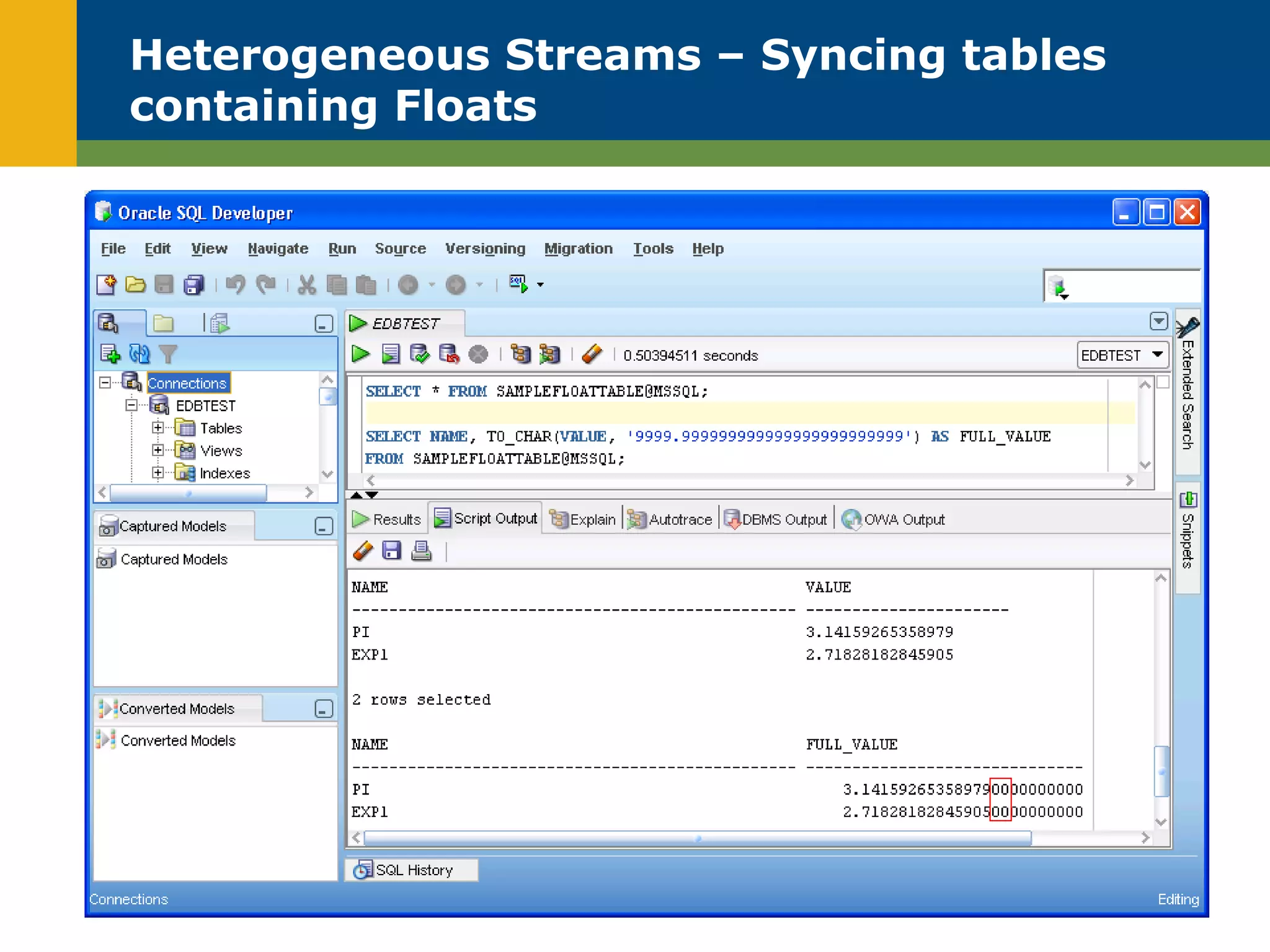
Task: Click the Paste clipboard icon
Action: 366,284
